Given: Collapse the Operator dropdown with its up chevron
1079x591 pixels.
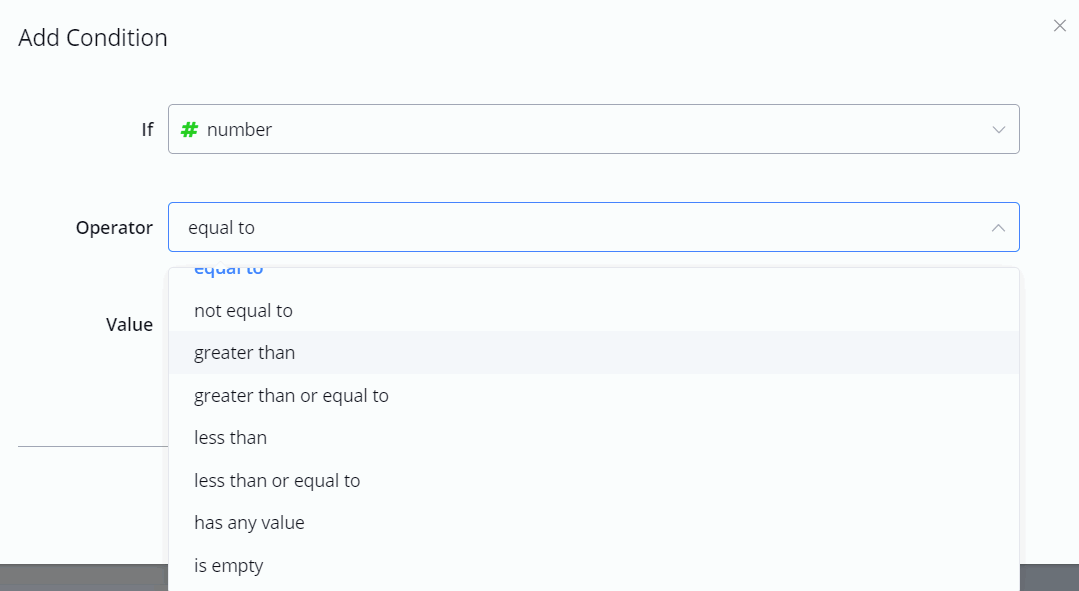Looking at the screenshot, I should (x=998, y=228).
